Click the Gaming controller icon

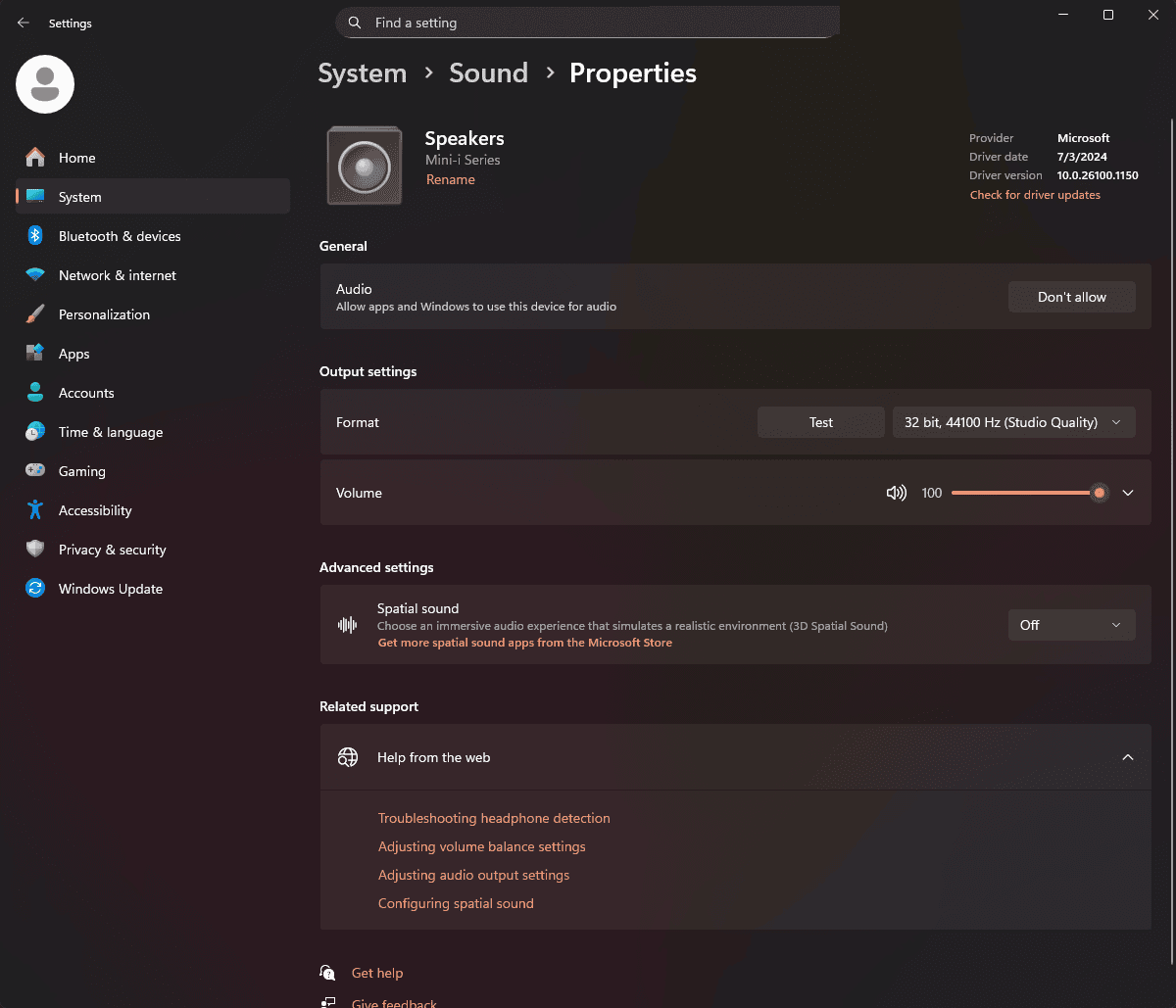click(x=35, y=471)
